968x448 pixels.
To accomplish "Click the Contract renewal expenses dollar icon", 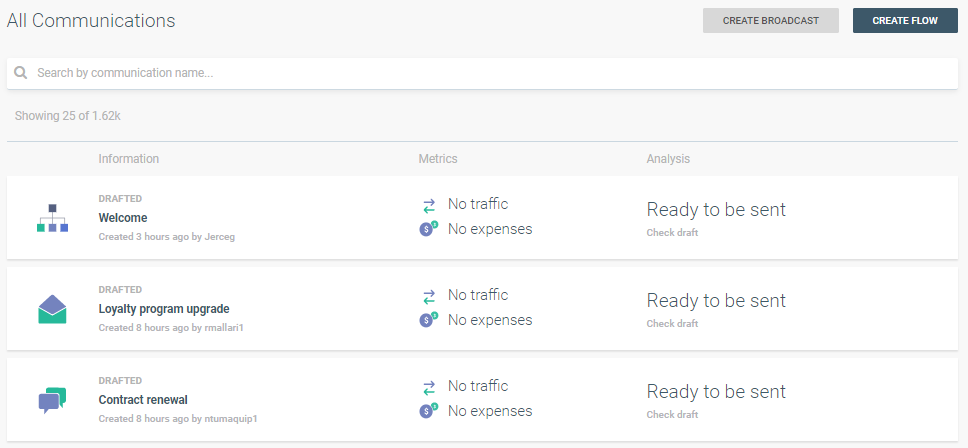I will click(428, 411).
